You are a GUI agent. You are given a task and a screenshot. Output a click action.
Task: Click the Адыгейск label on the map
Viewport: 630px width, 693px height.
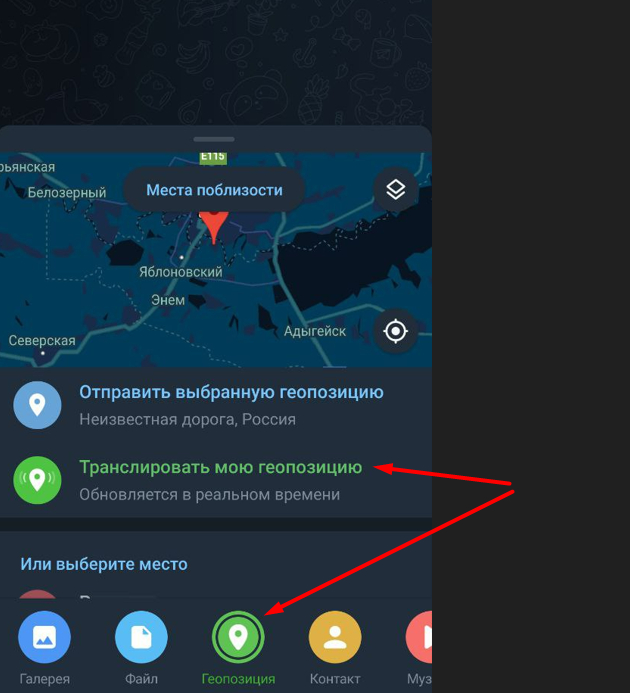pos(315,331)
